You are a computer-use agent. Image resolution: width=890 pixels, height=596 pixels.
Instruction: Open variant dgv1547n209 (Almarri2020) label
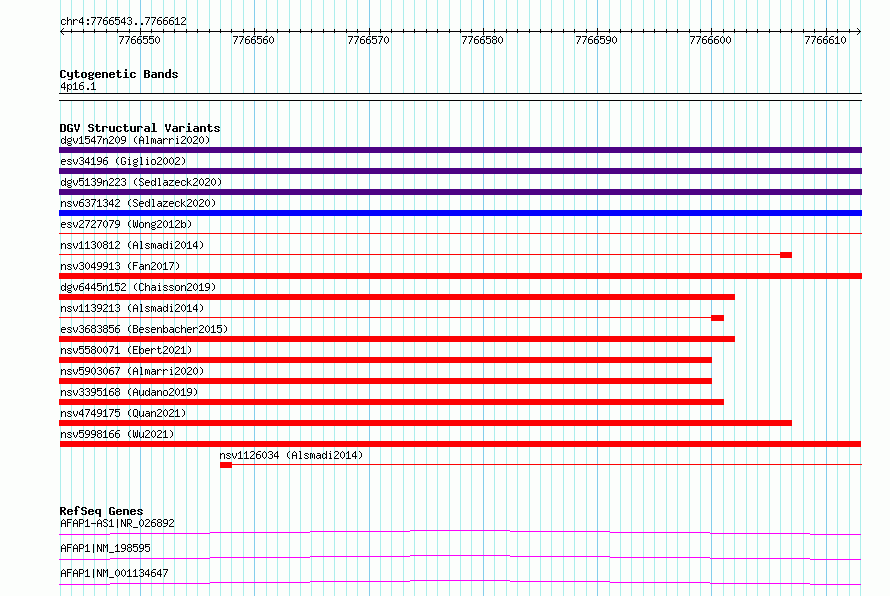click(135, 140)
